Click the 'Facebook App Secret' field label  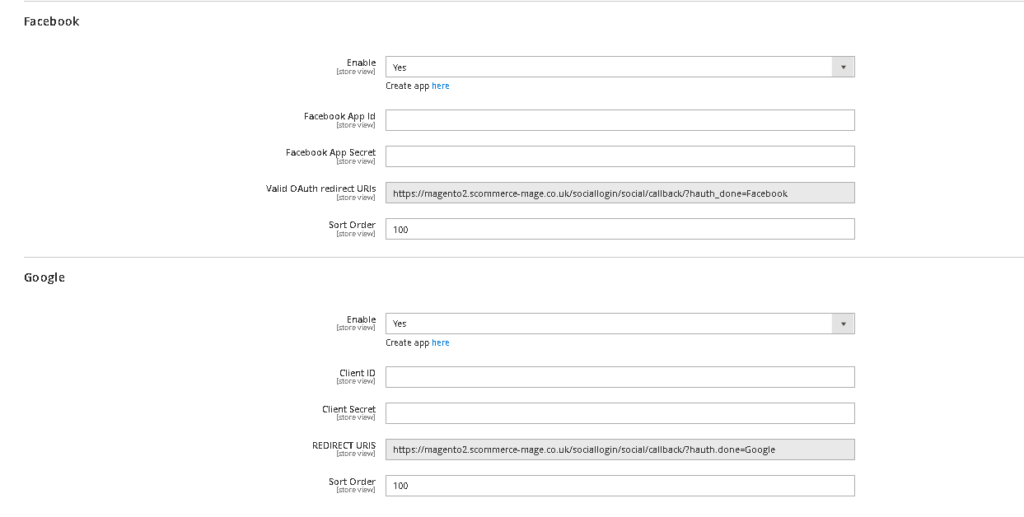coord(330,152)
